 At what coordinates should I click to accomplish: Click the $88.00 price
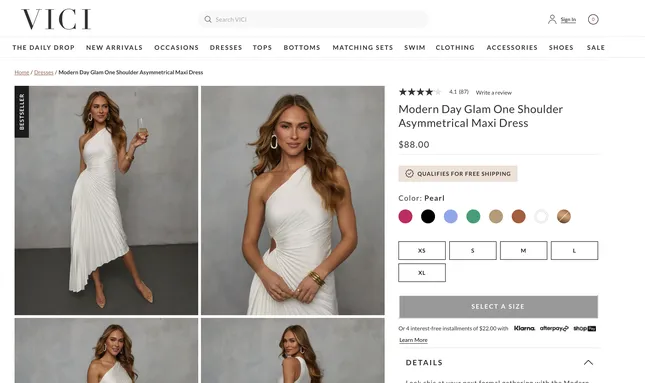(414, 145)
